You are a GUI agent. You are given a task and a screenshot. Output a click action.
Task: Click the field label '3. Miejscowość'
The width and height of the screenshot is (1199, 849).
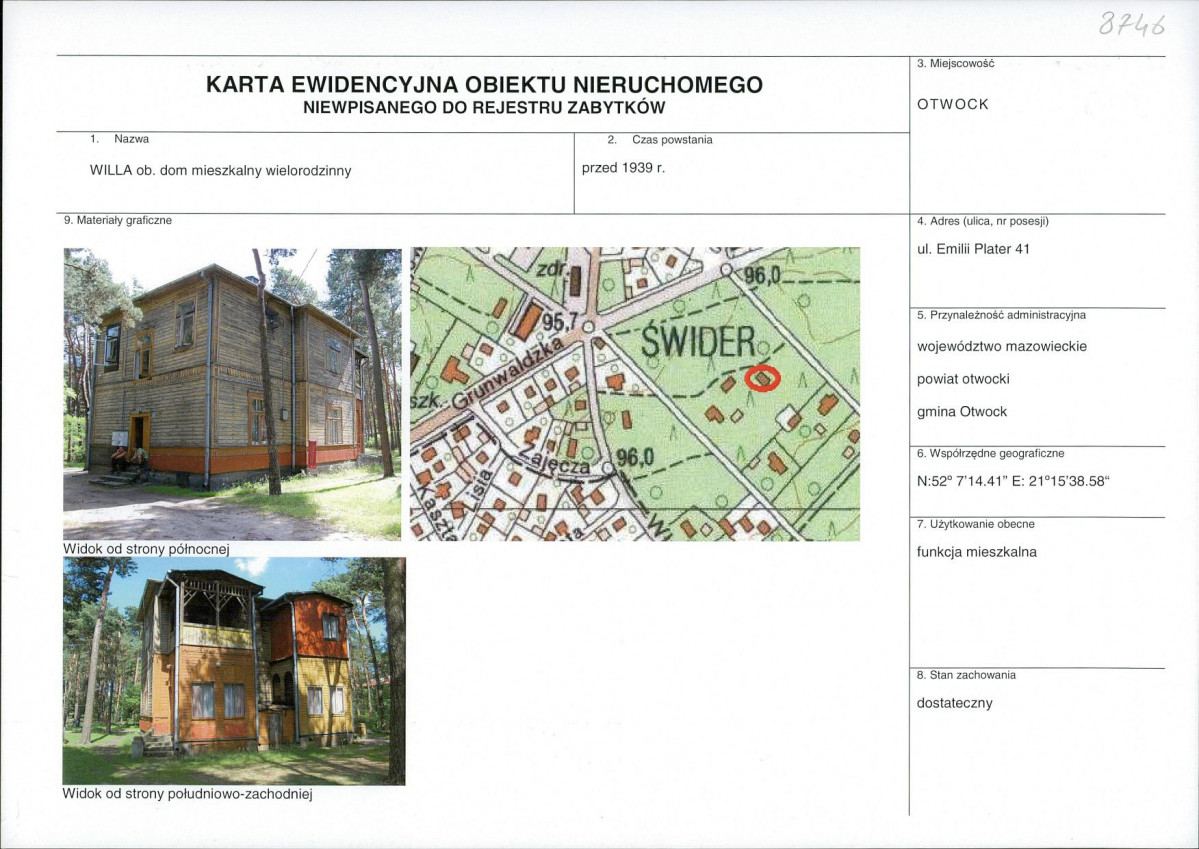pyautogui.click(x=955, y=63)
